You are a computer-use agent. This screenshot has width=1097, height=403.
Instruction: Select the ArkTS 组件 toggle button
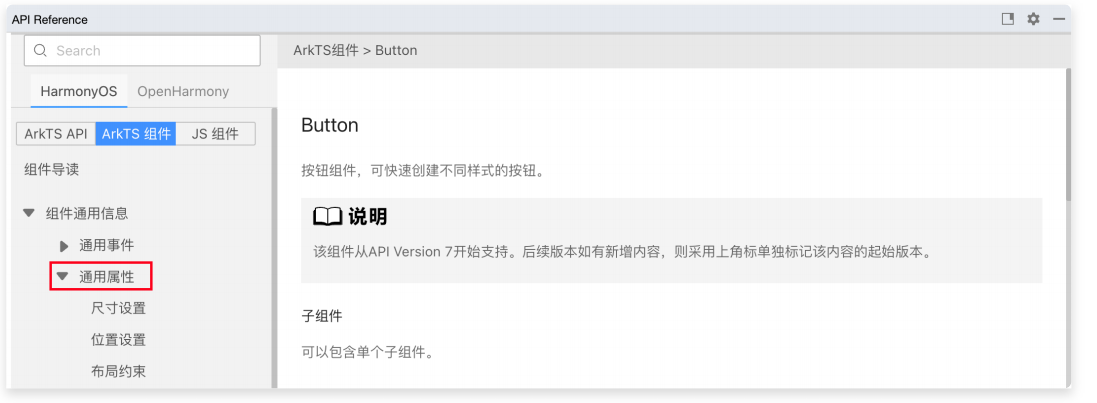point(136,134)
